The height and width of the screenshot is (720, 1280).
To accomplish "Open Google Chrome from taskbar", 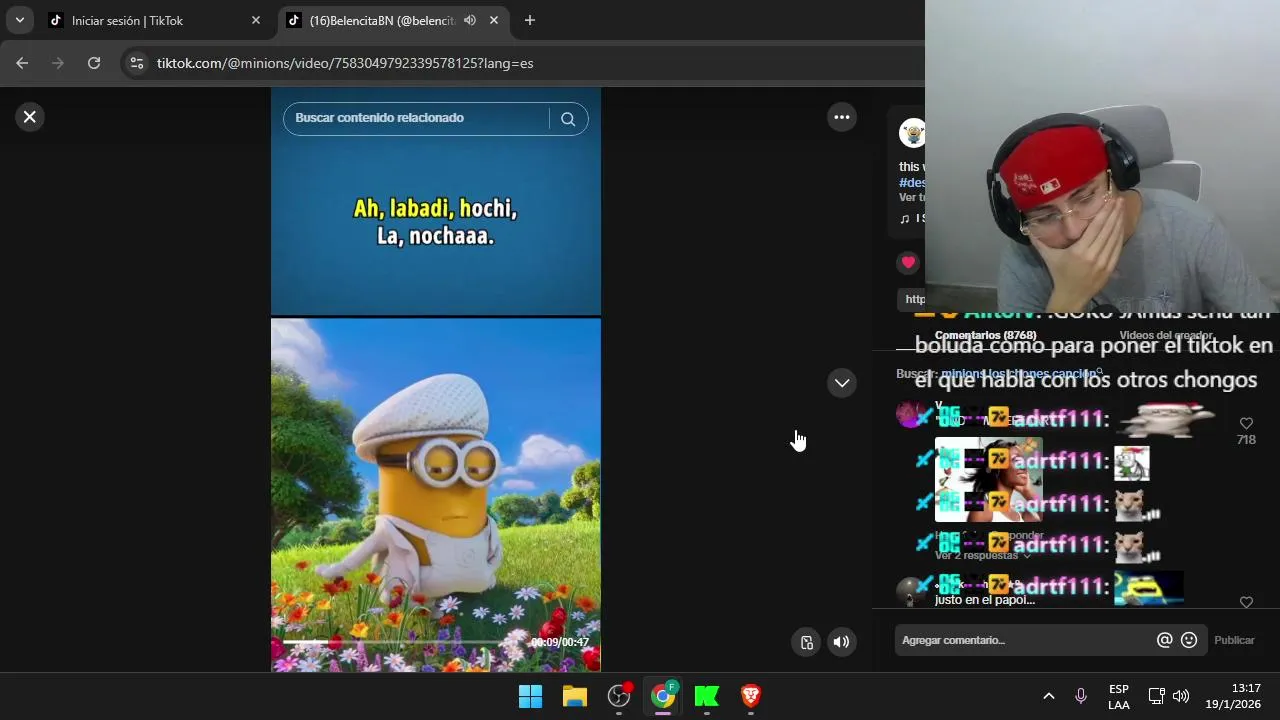I will 663,696.
